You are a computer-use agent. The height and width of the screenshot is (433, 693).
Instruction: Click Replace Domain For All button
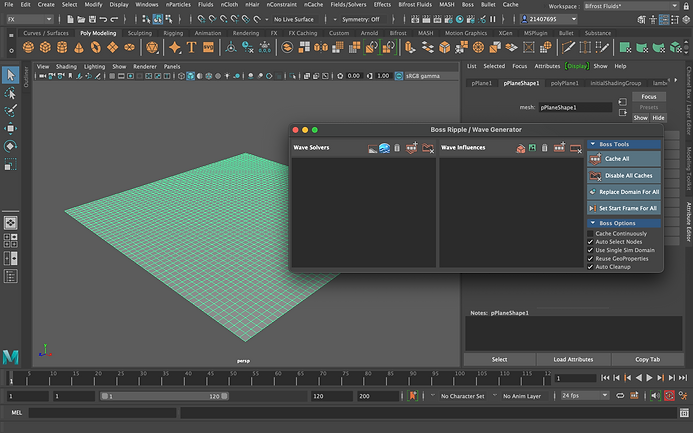click(x=624, y=192)
